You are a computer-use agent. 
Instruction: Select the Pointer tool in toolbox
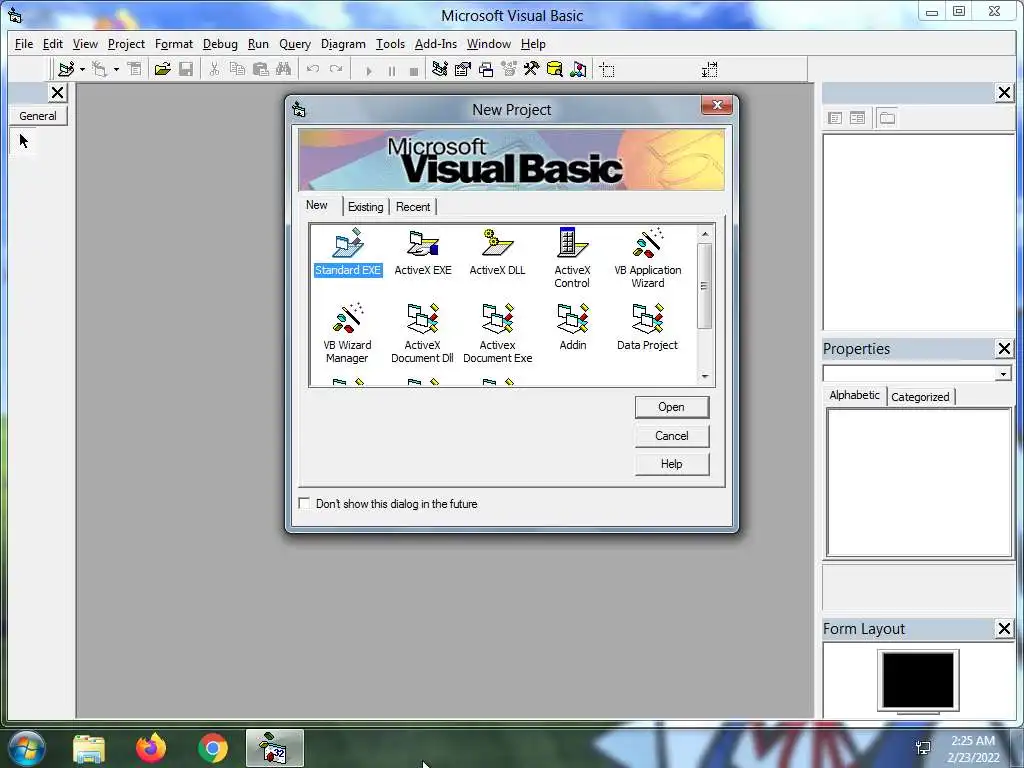[24, 140]
